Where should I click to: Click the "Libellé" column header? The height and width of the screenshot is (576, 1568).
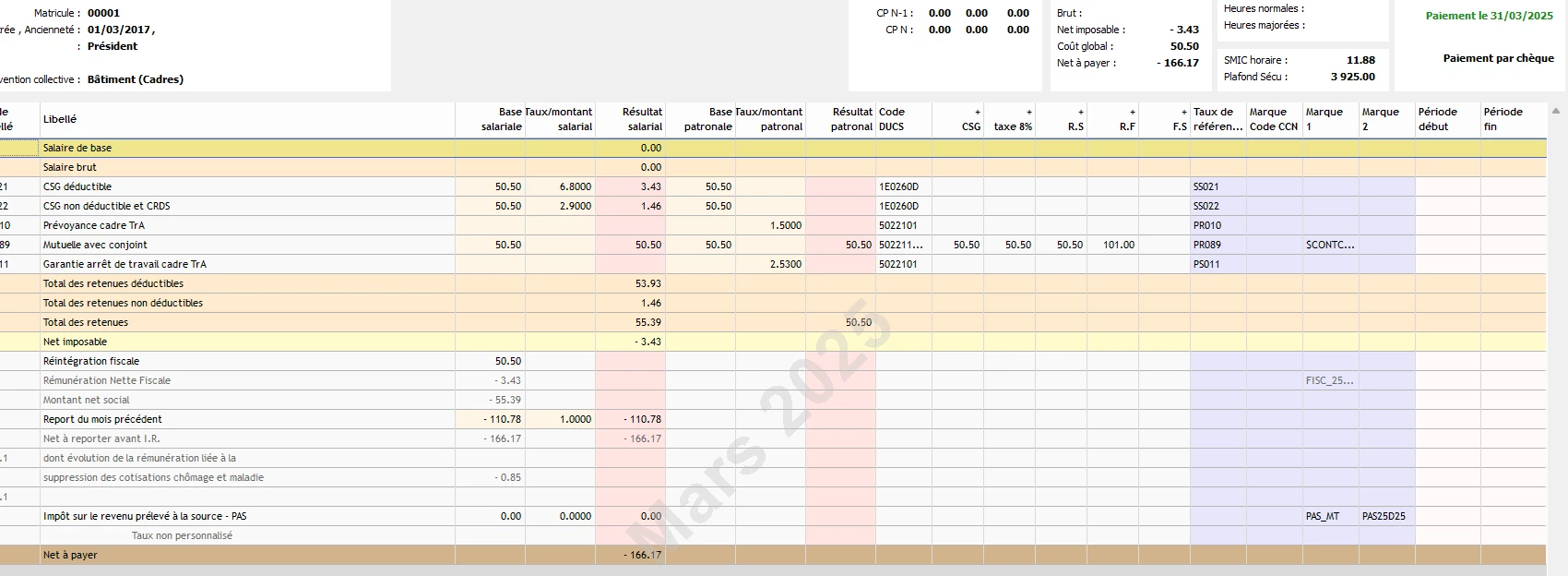click(x=247, y=120)
